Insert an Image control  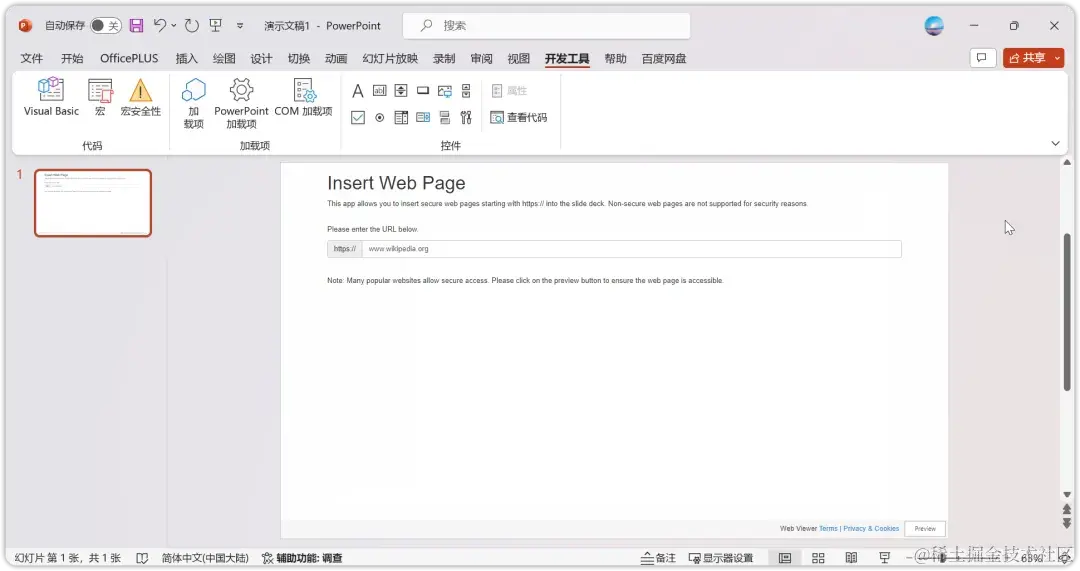pos(445,91)
